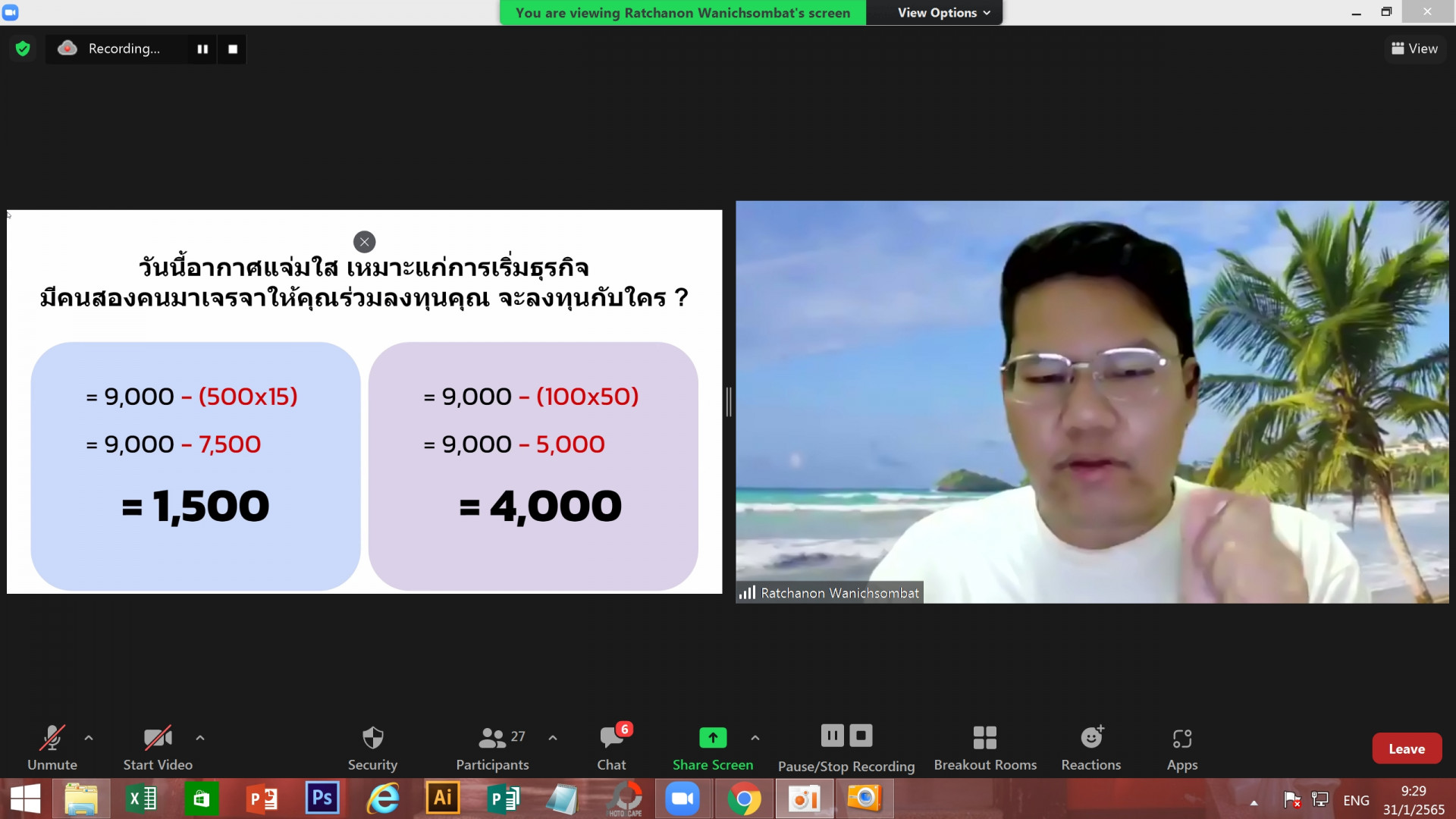
Task: Stop recording using top-left indicator button
Action: point(233,49)
